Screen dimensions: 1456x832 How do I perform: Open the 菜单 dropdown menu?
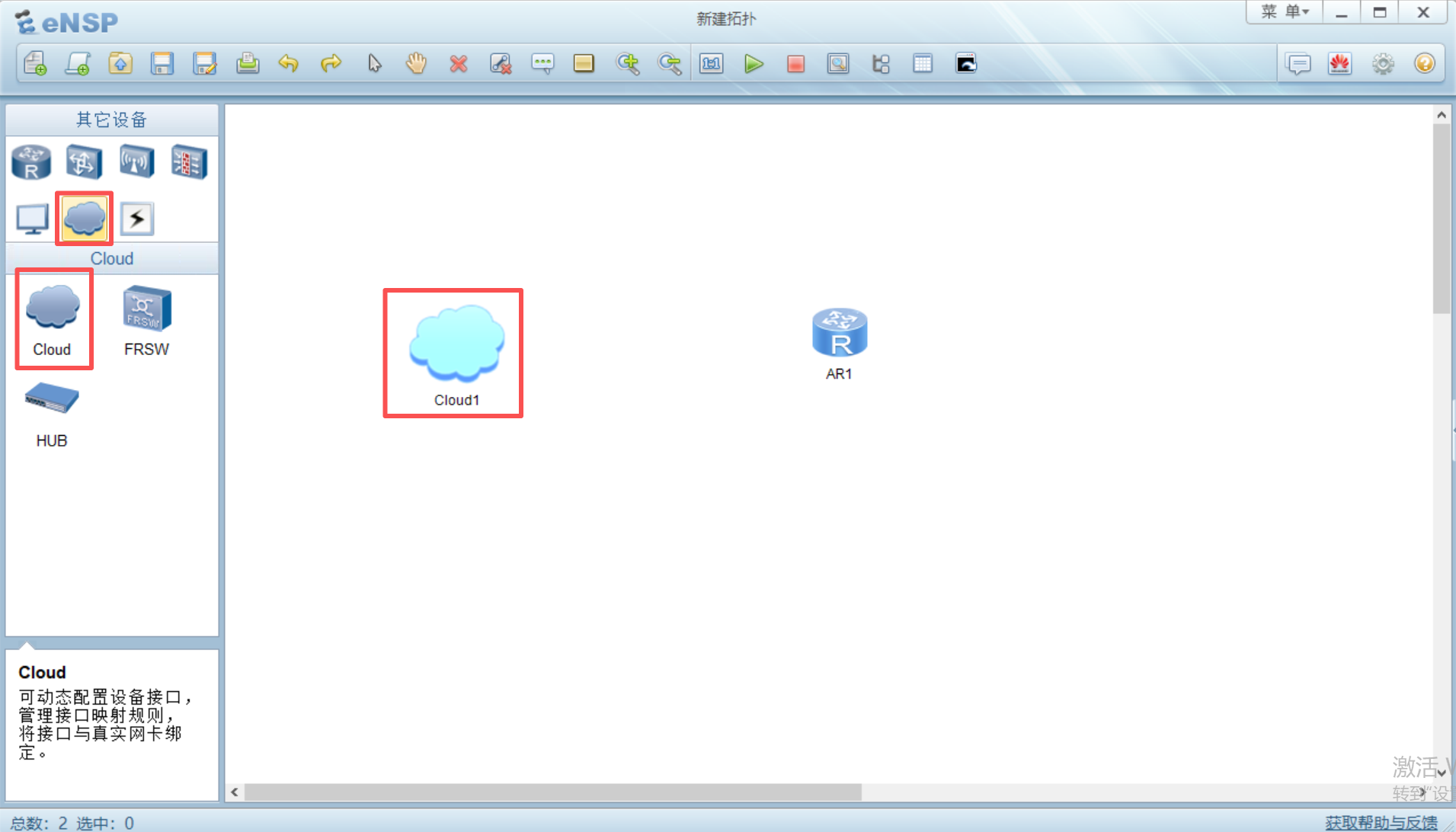click(1285, 12)
